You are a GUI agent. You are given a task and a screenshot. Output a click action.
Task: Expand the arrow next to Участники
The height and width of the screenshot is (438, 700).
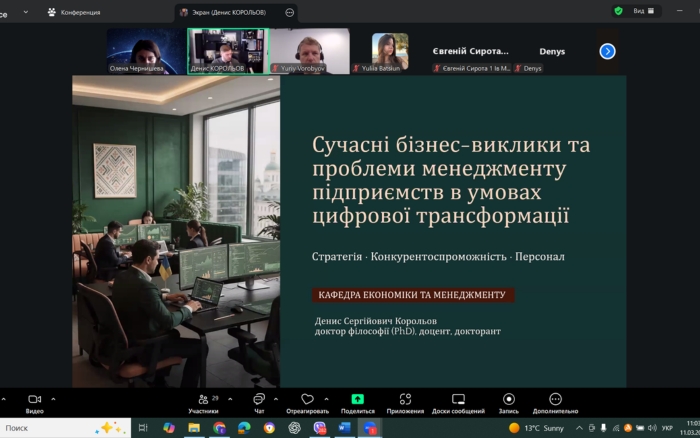tap(230, 398)
